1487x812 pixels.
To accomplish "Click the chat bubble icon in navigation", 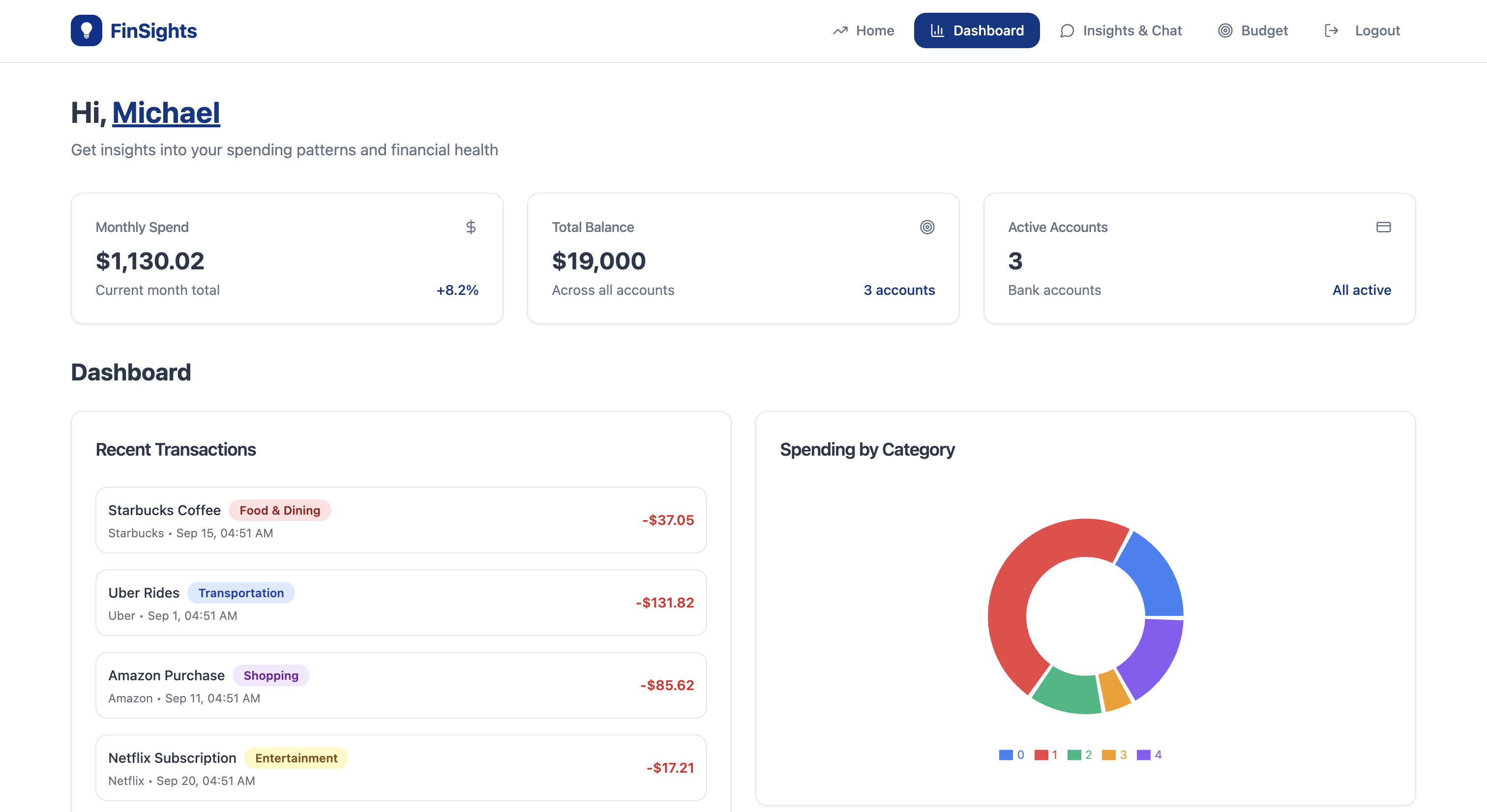I will pos(1067,30).
